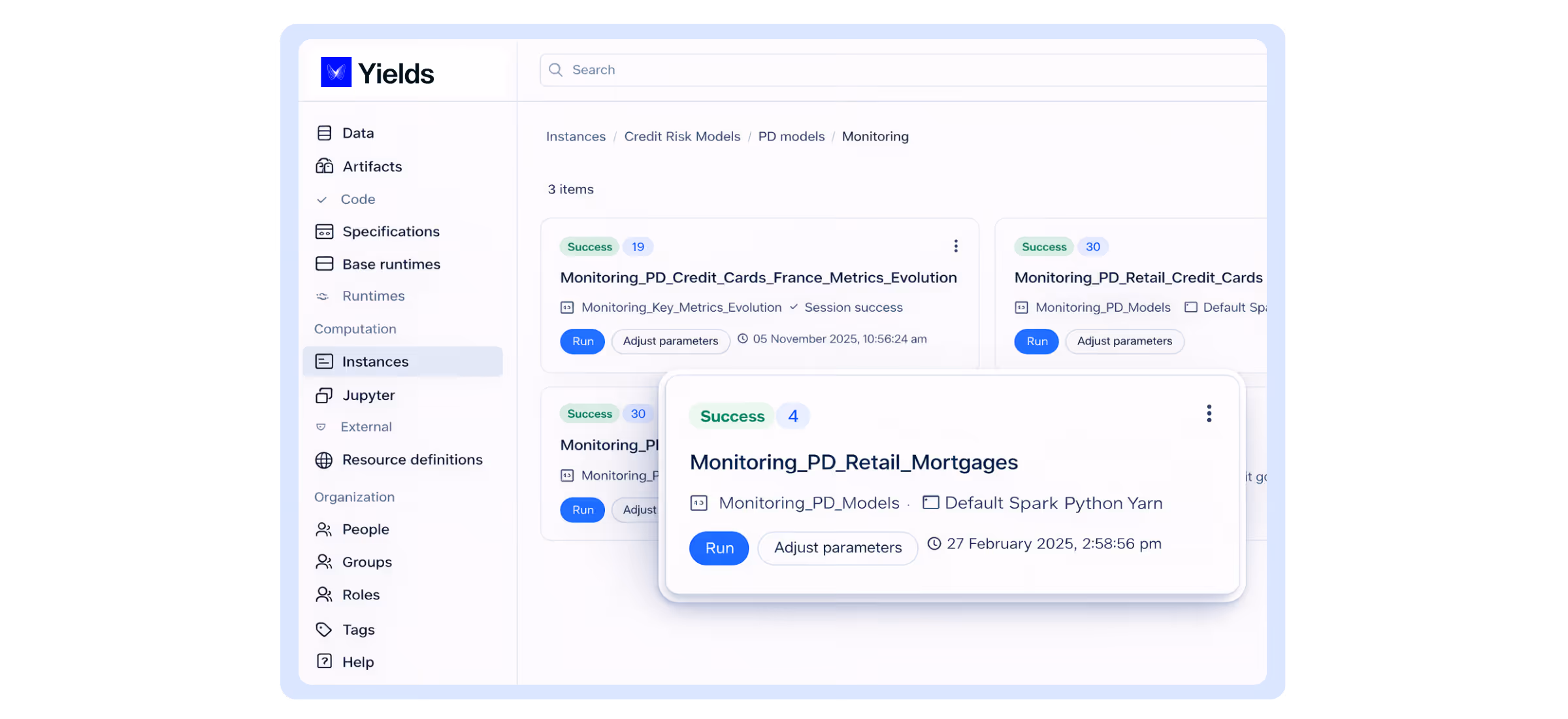Switch to PD models via breadcrumb
The width and height of the screenshot is (1568, 719).
pos(791,136)
